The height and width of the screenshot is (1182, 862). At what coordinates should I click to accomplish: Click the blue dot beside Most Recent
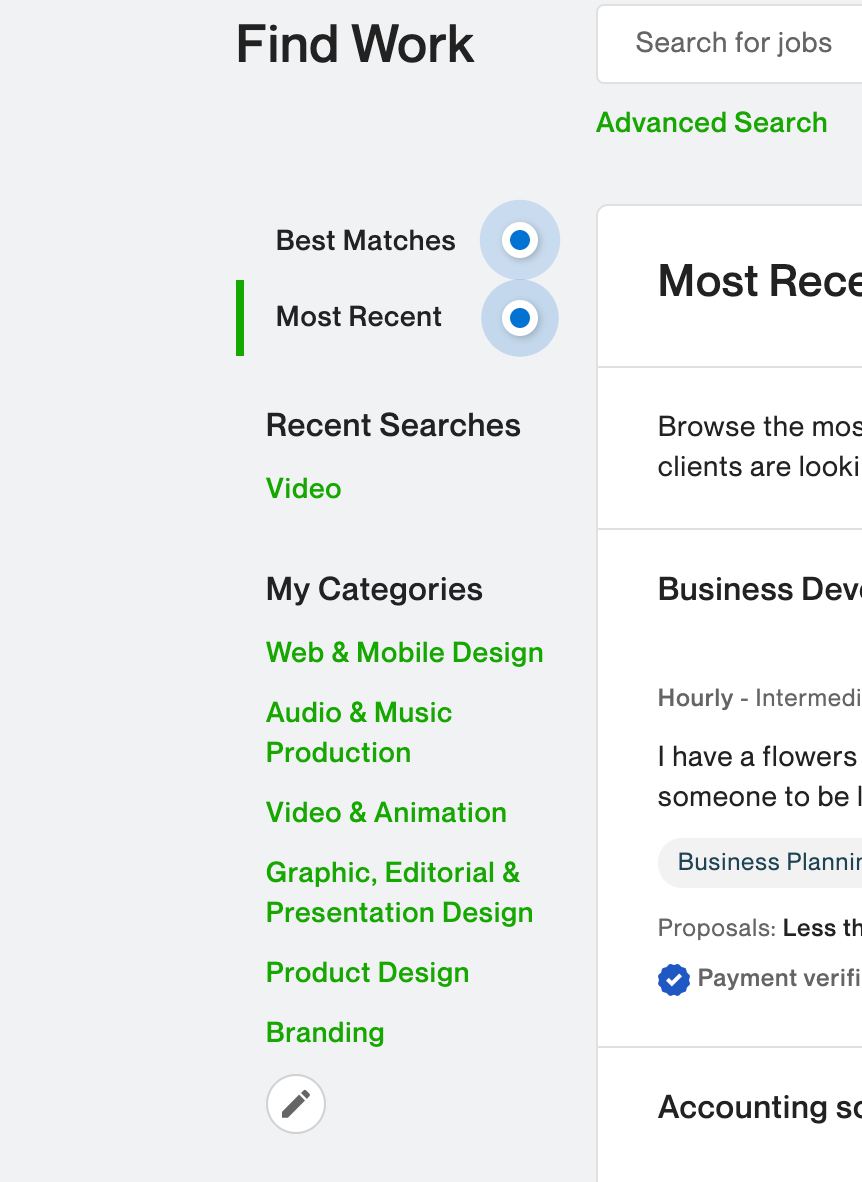(x=520, y=318)
